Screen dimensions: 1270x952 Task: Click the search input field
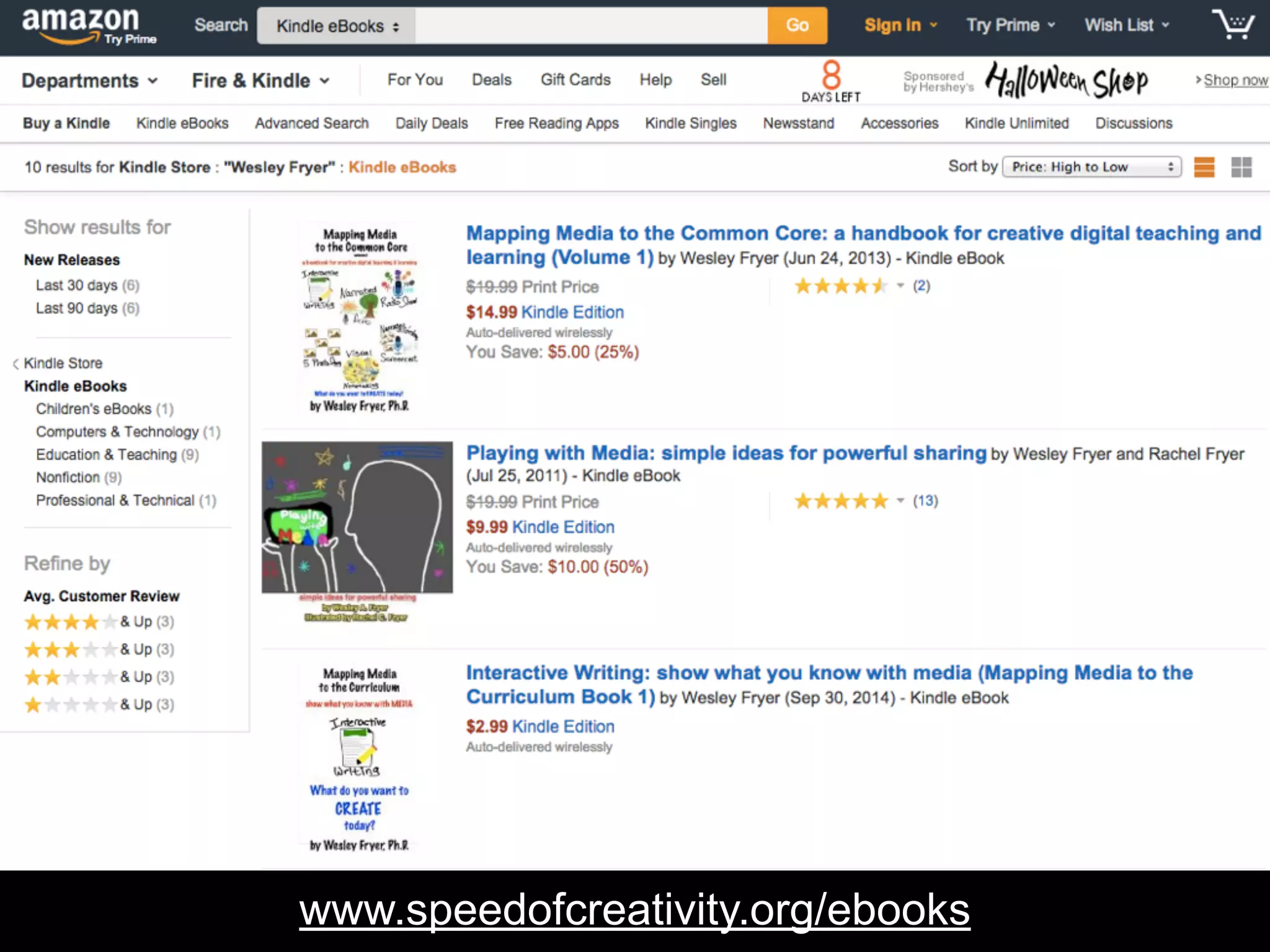click(x=592, y=26)
